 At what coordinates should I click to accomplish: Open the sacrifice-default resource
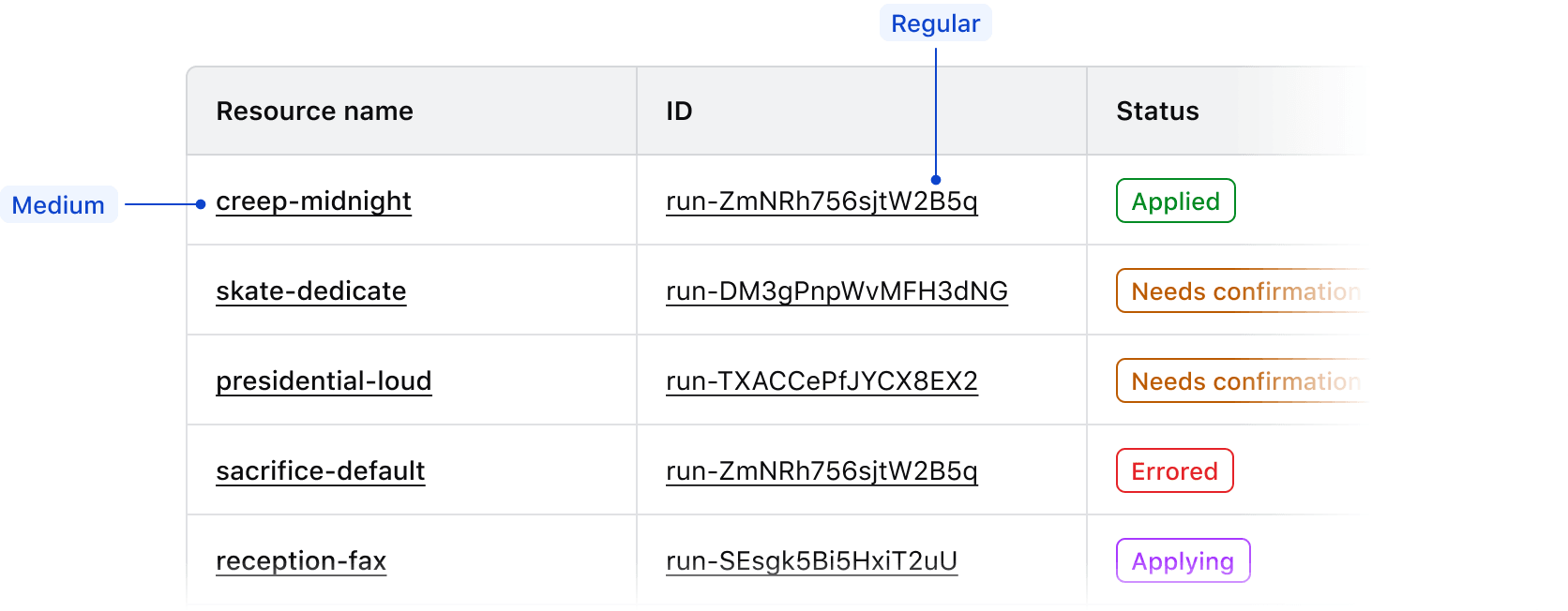click(x=320, y=470)
